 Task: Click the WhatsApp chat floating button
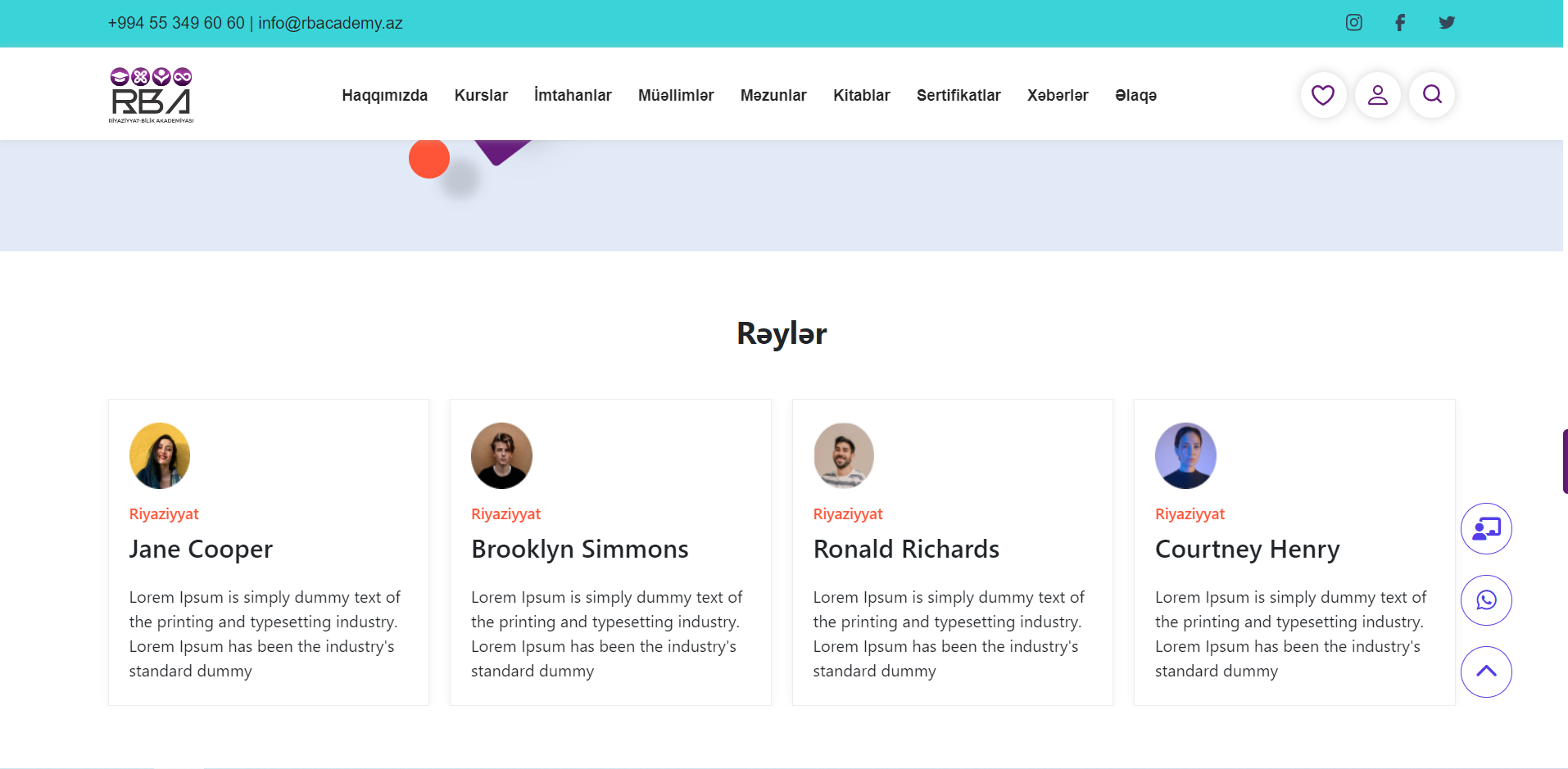[1486, 600]
